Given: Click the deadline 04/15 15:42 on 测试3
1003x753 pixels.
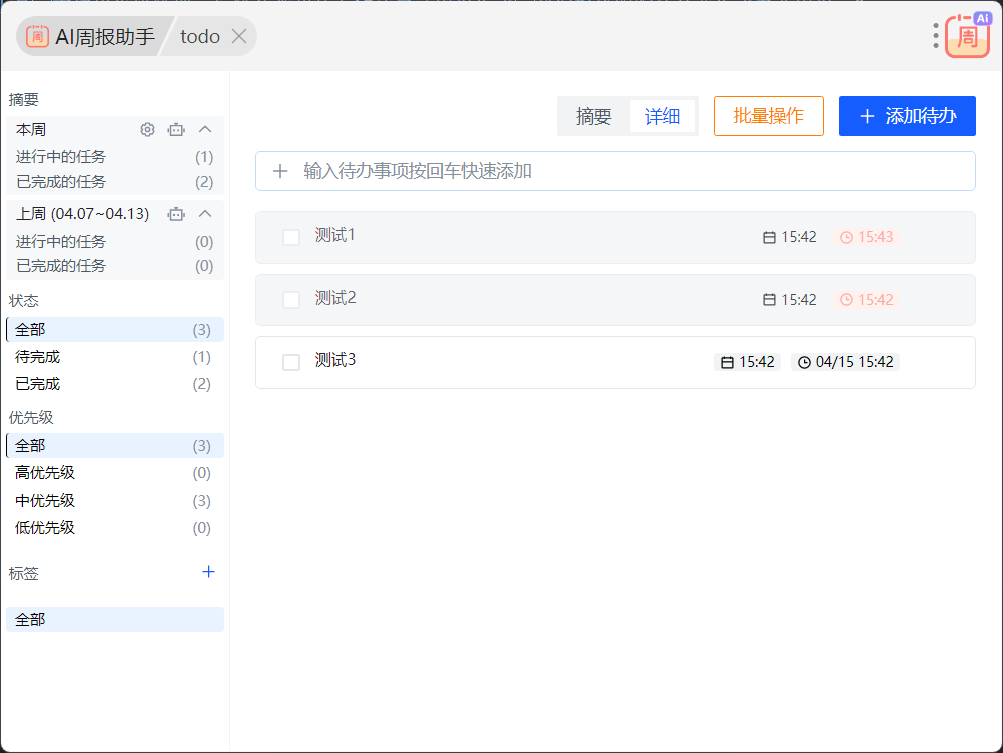Looking at the screenshot, I should (x=846, y=362).
